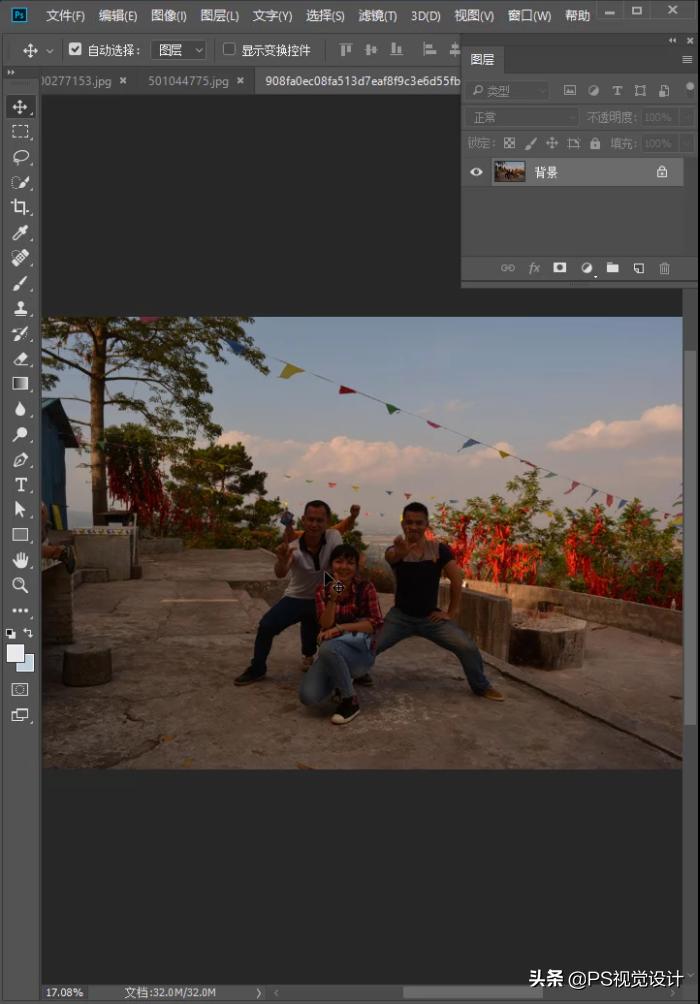Select the Crop tool
This screenshot has height=1004, width=700.
point(20,208)
